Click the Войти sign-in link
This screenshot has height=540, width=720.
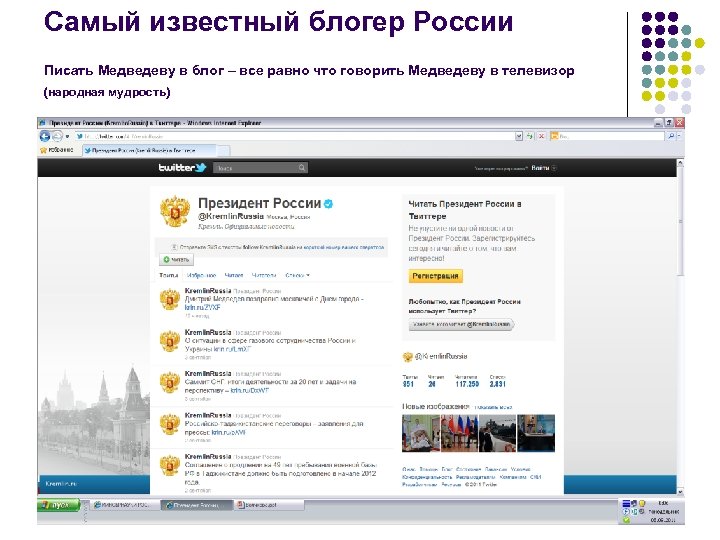click(540, 168)
